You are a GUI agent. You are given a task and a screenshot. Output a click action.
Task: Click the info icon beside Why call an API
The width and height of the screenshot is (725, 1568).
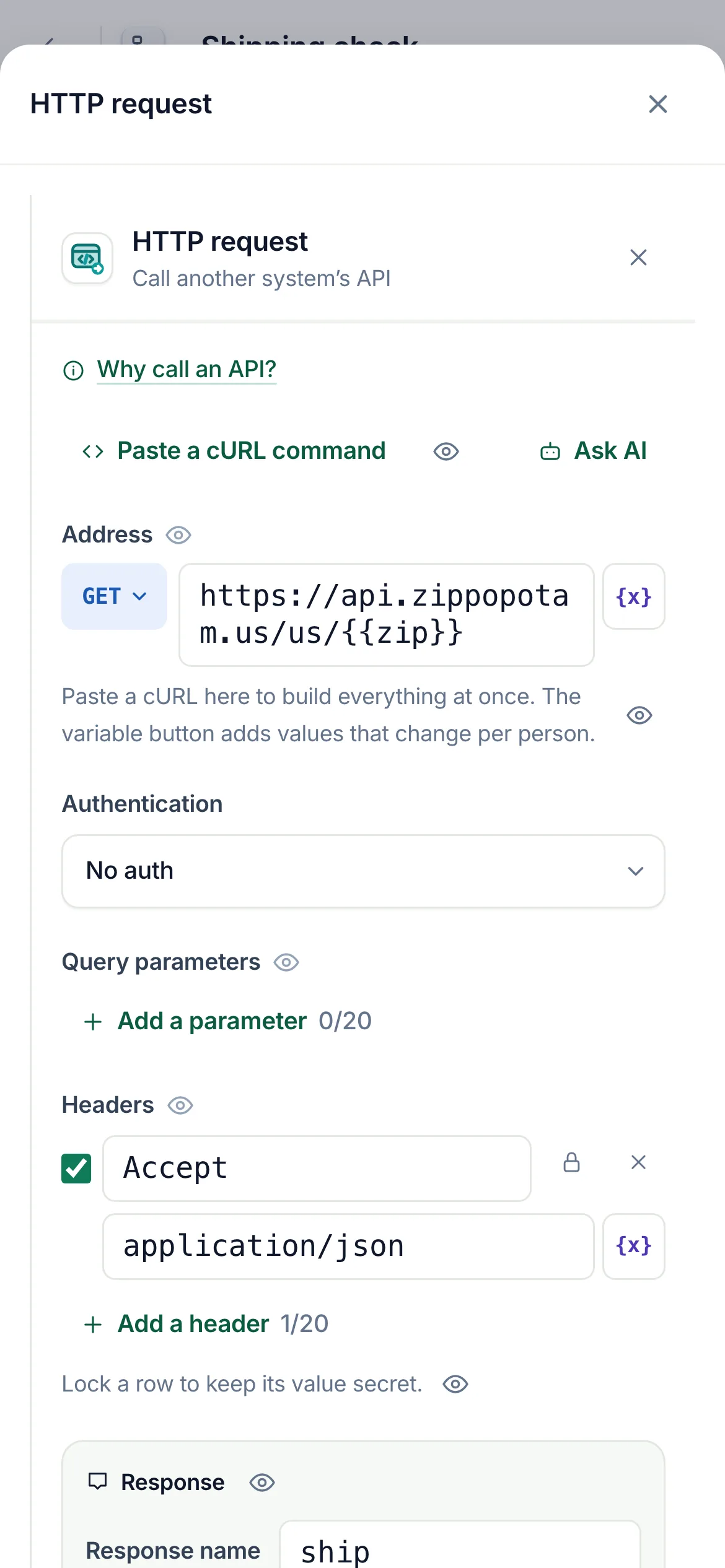pos(73,370)
